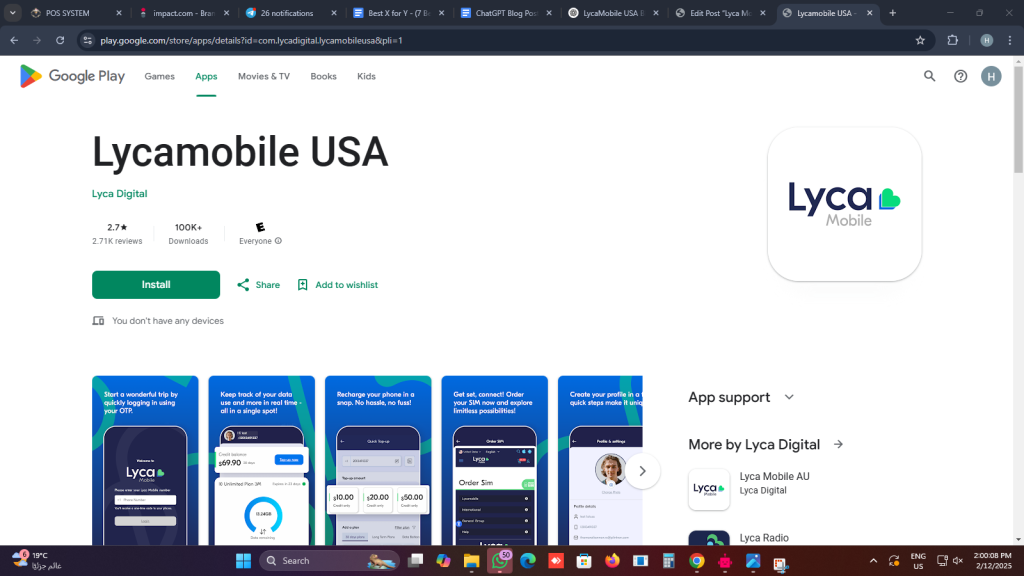Close the LycaMobile USA B tab
This screenshot has height=576, width=1024.
(x=656, y=13)
